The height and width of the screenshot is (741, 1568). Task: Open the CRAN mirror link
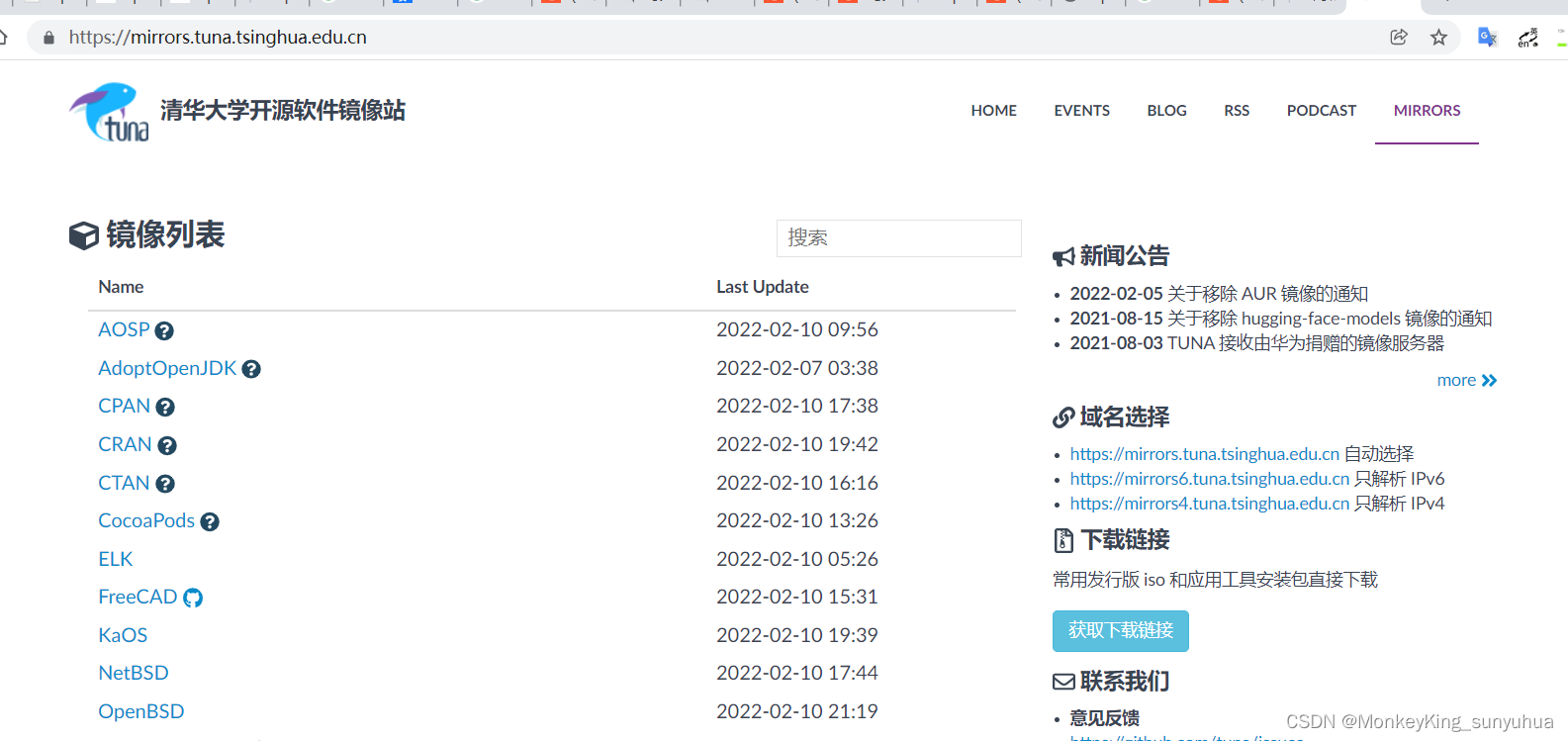click(125, 444)
